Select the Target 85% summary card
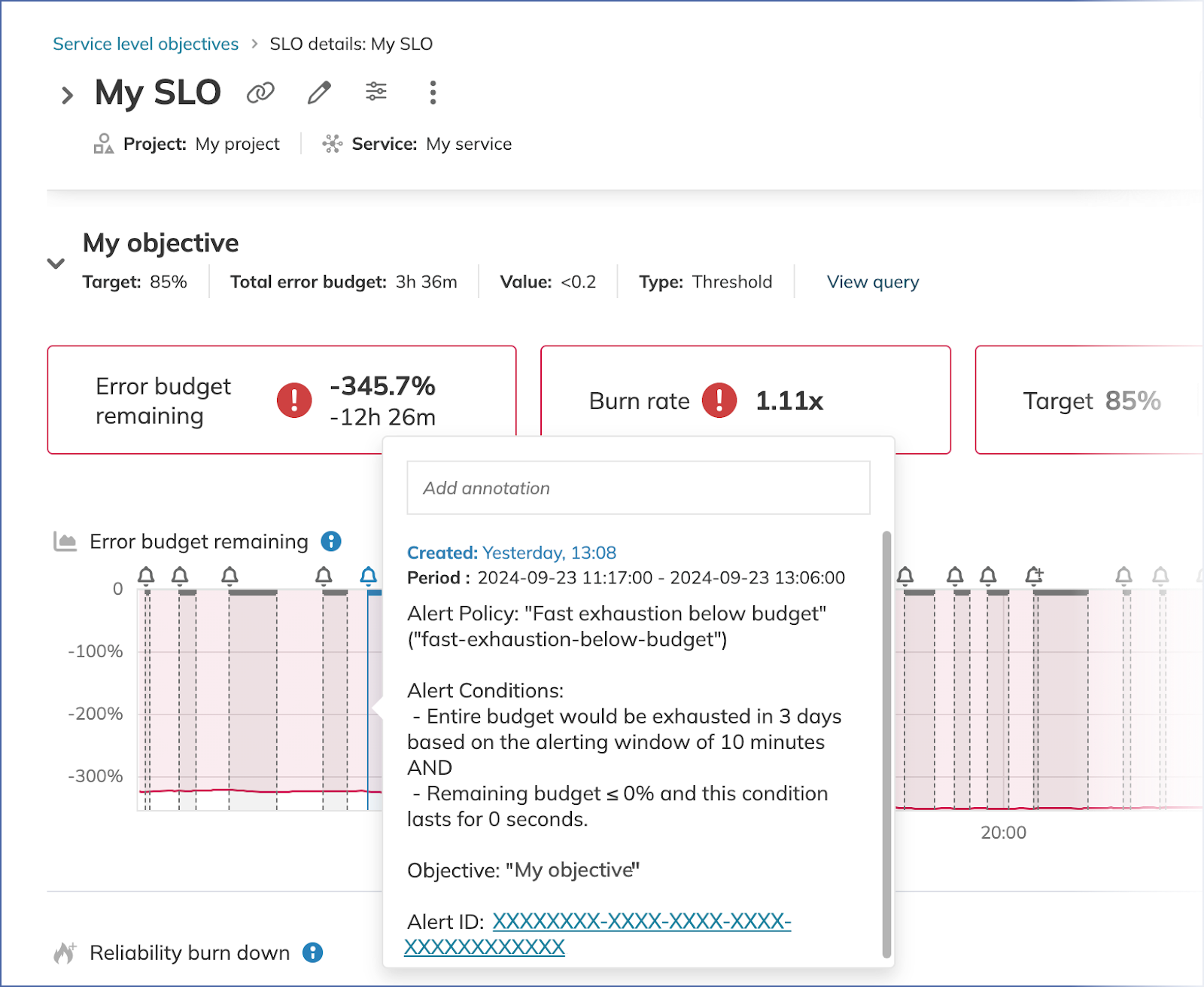1204x987 pixels. point(1090,401)
